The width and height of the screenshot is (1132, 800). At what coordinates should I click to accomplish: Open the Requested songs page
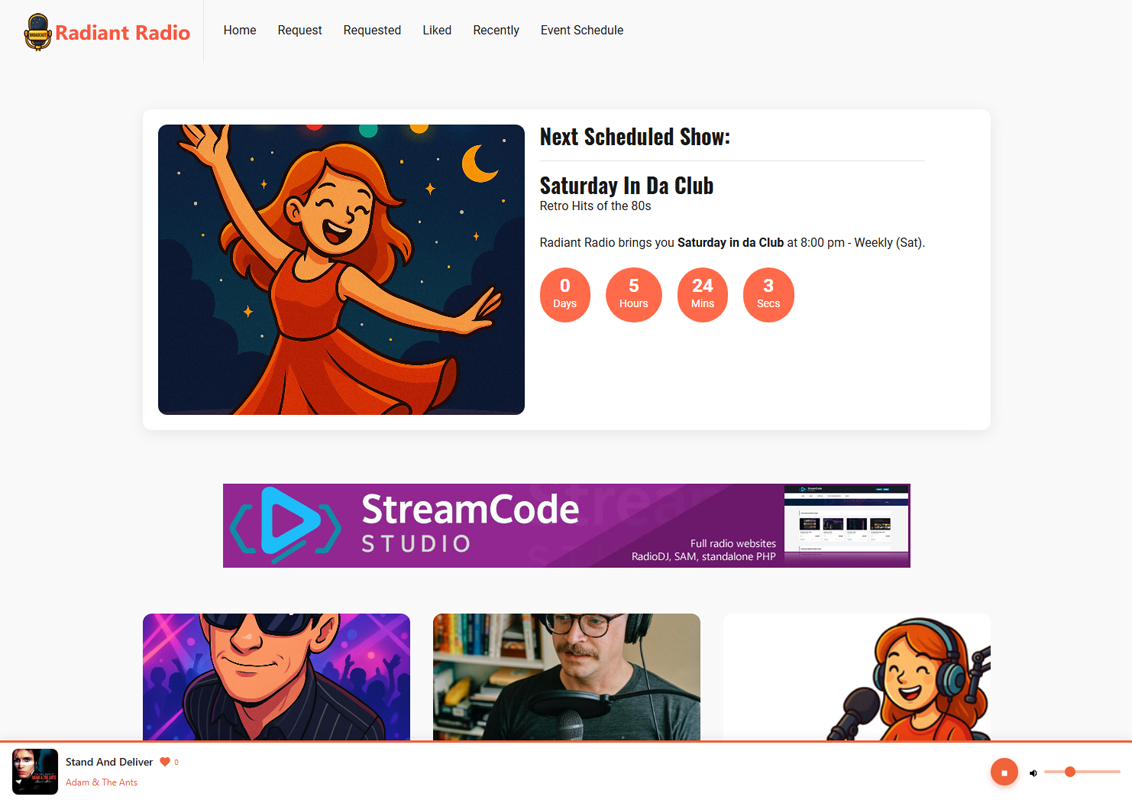click(372, 31)
